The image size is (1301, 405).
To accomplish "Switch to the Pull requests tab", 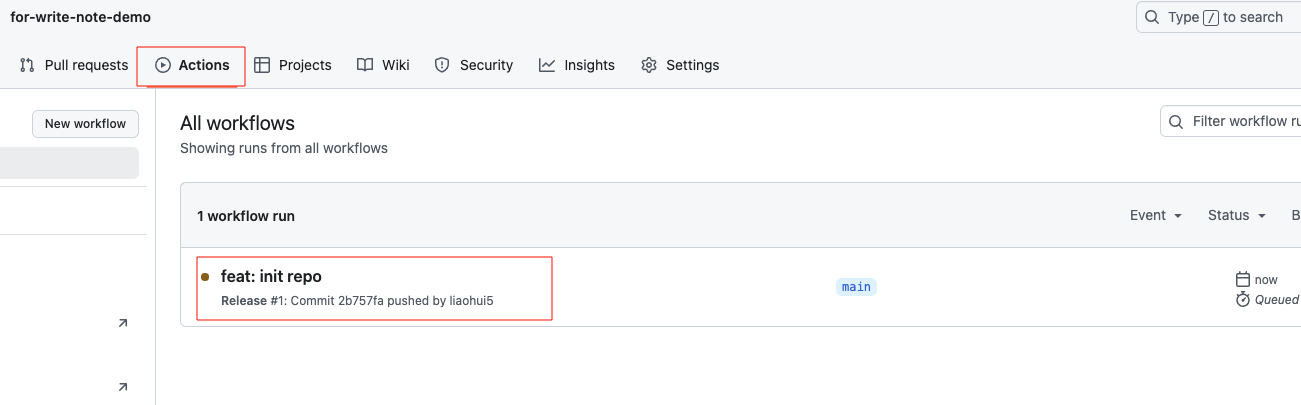I will (x=75, y=65).
